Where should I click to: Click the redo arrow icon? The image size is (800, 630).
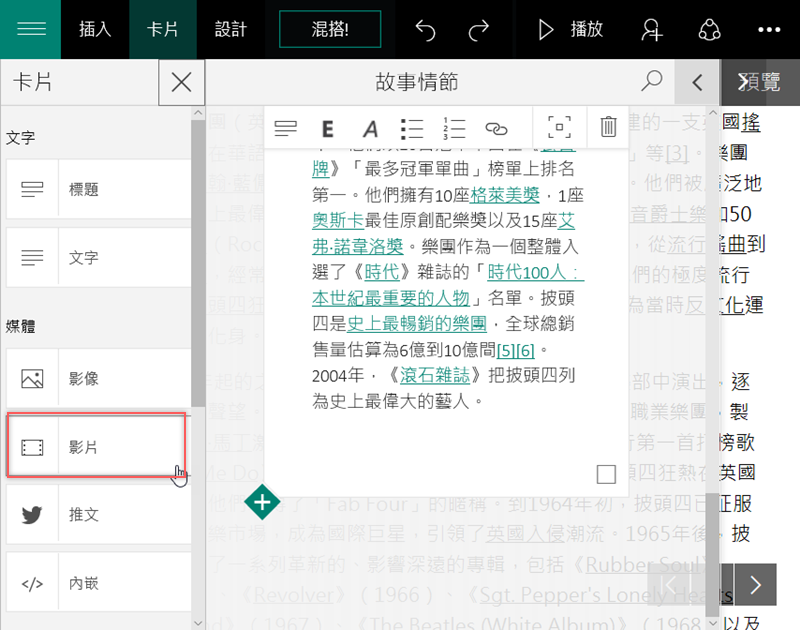point(479,30)
